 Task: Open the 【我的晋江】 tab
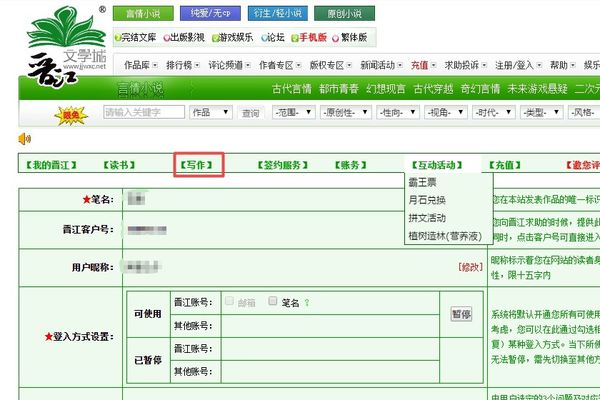[x=51, y=165]
